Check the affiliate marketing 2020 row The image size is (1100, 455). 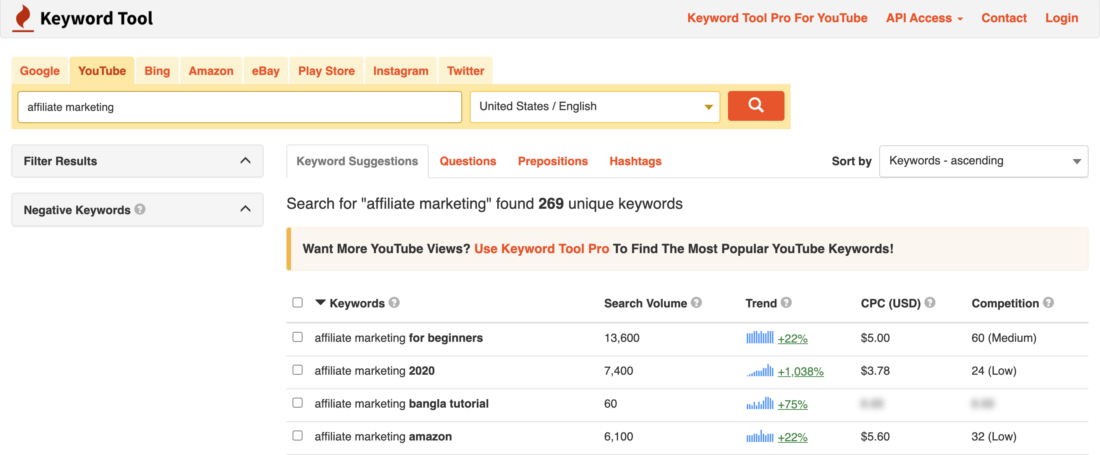[x=297, y=370]
